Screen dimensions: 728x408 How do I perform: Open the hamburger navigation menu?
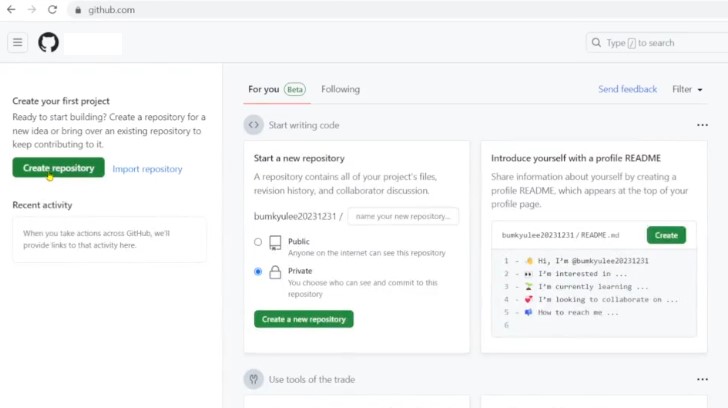pos(17,43)
